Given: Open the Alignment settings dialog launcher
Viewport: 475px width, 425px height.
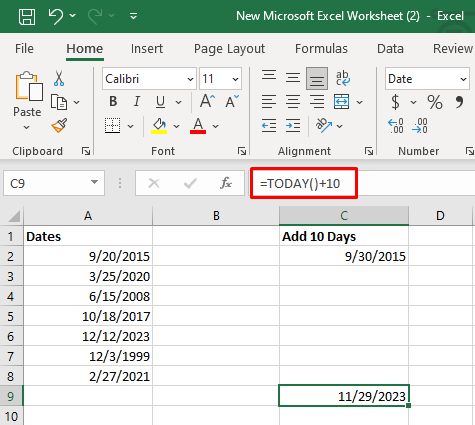Looking at the screenshot, I should click(x=369, y=151).
